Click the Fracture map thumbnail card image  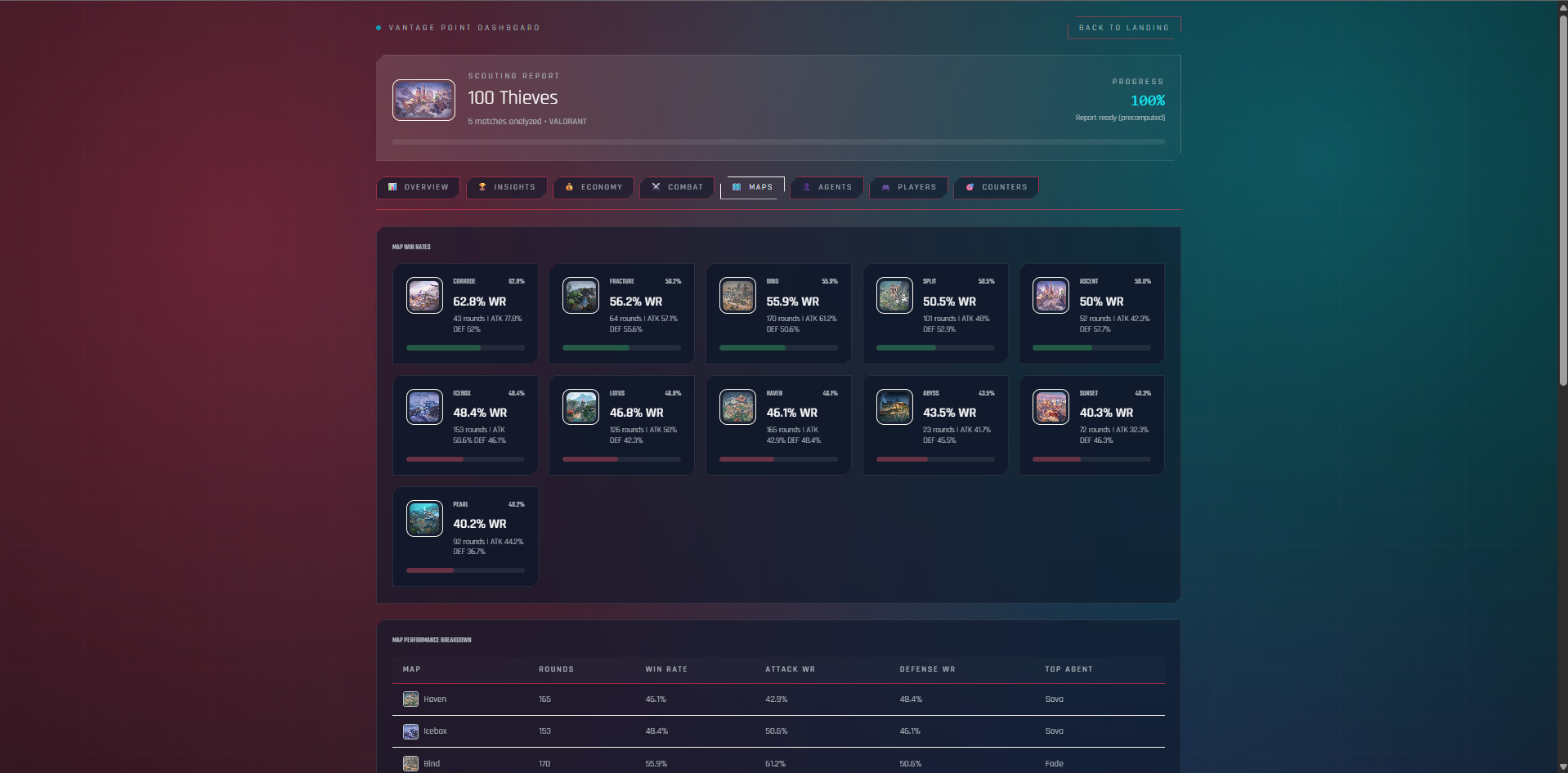[x=580, y=296]
